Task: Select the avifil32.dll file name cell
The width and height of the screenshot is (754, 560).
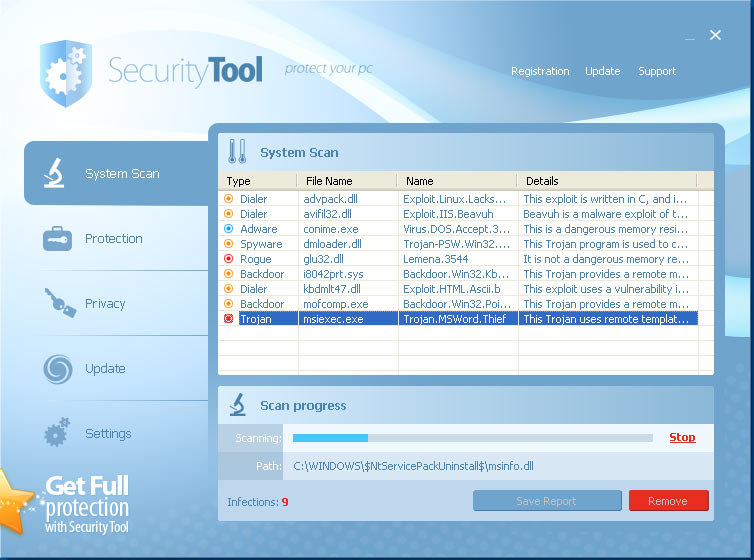Action: pyautogui.click(x=327, y=213)
